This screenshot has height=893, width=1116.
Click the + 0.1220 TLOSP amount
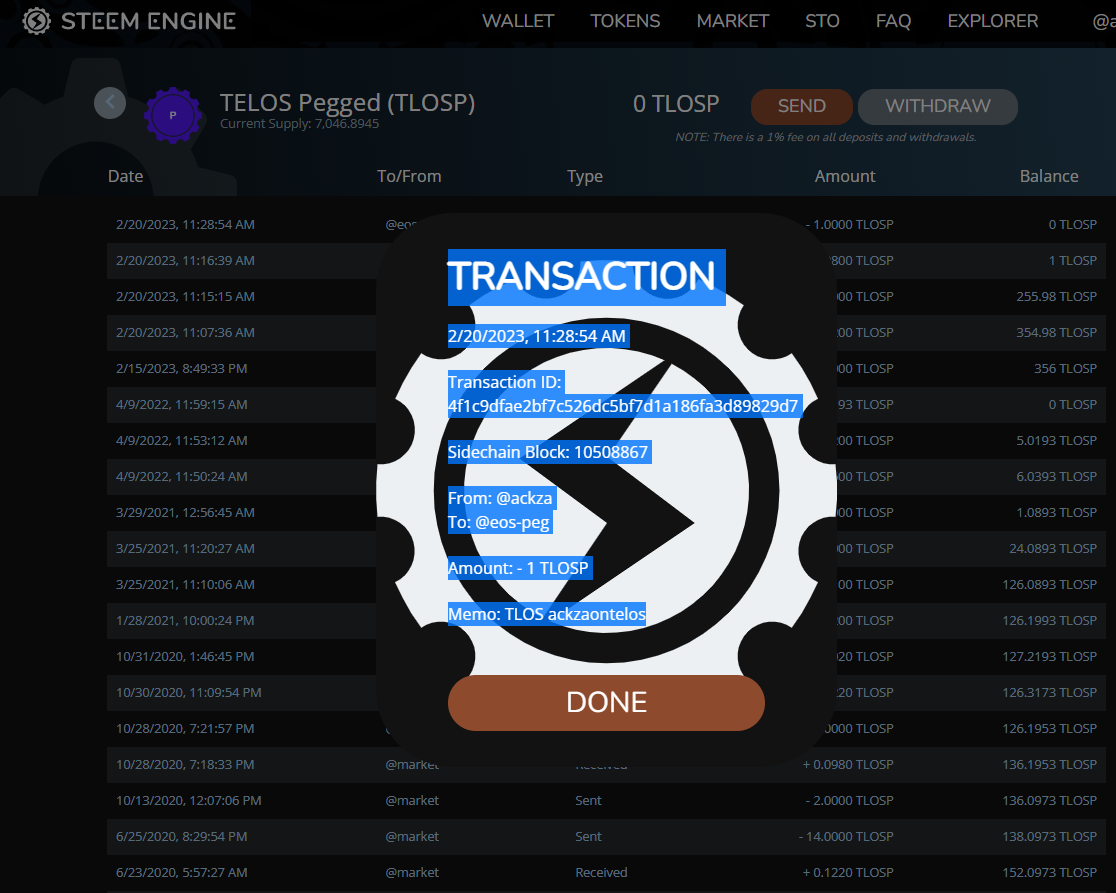(848, 872)
